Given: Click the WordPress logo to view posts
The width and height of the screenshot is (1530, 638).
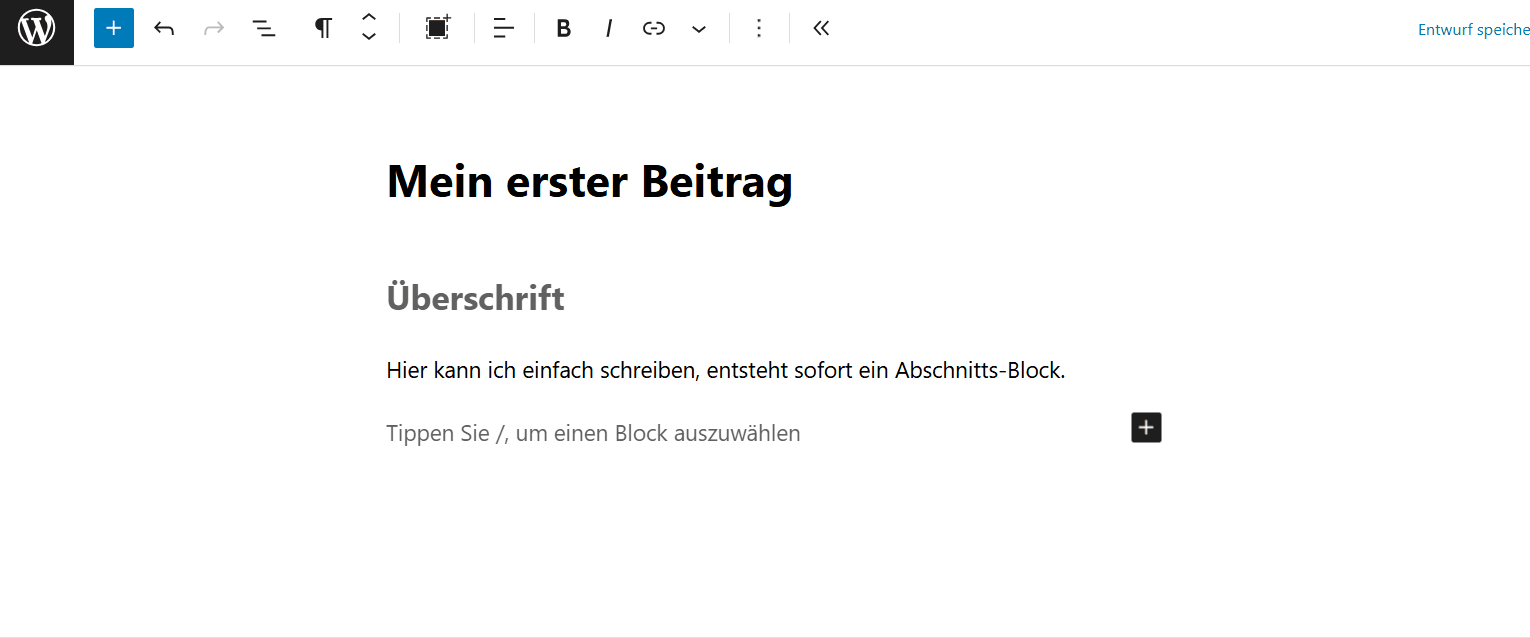Looking at the screenshot, I should (37, 28).
